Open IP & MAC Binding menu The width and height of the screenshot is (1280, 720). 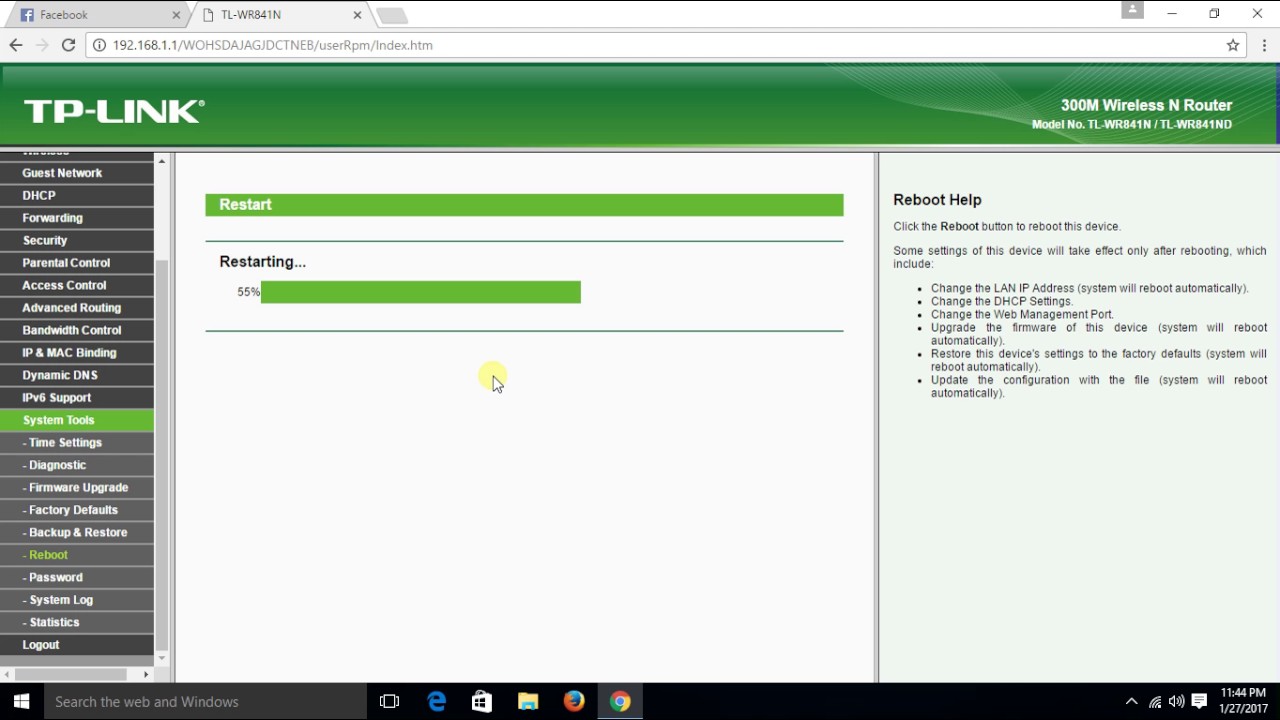point(77,353)
